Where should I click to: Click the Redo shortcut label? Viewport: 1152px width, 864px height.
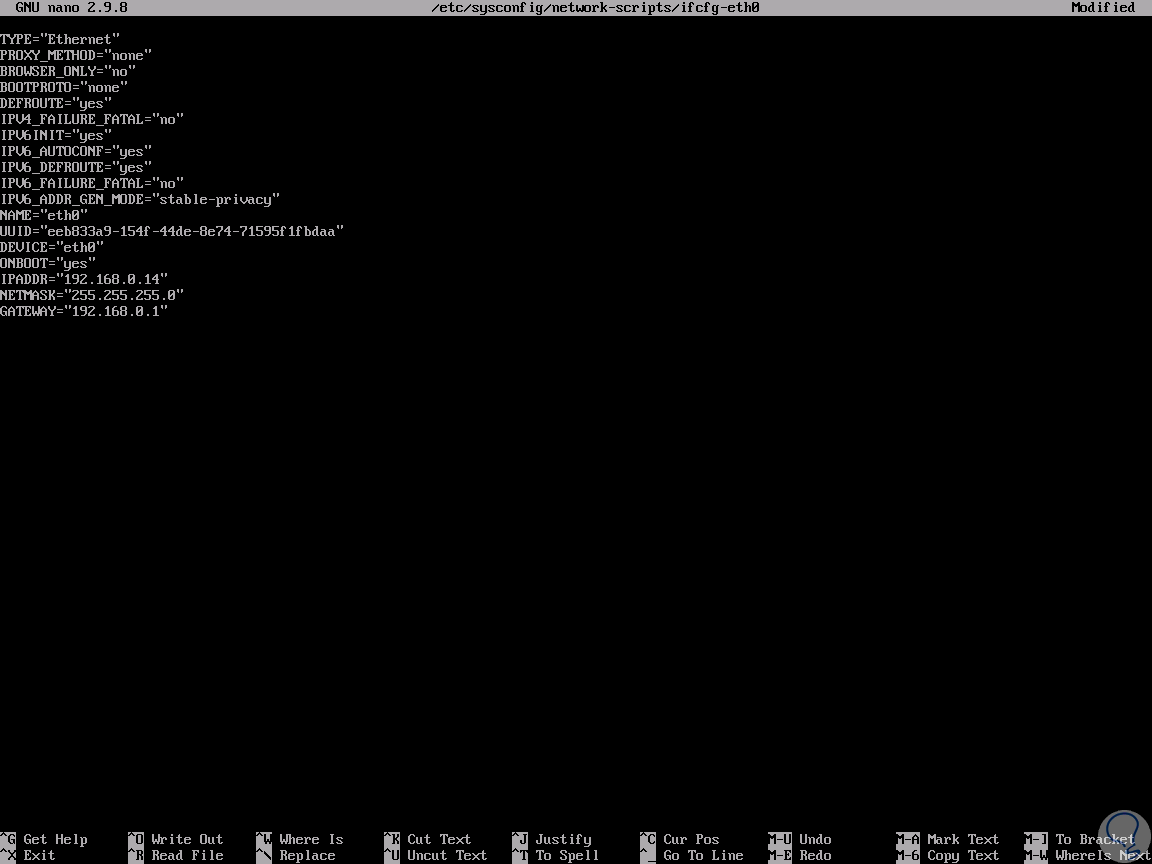point(815,855)
